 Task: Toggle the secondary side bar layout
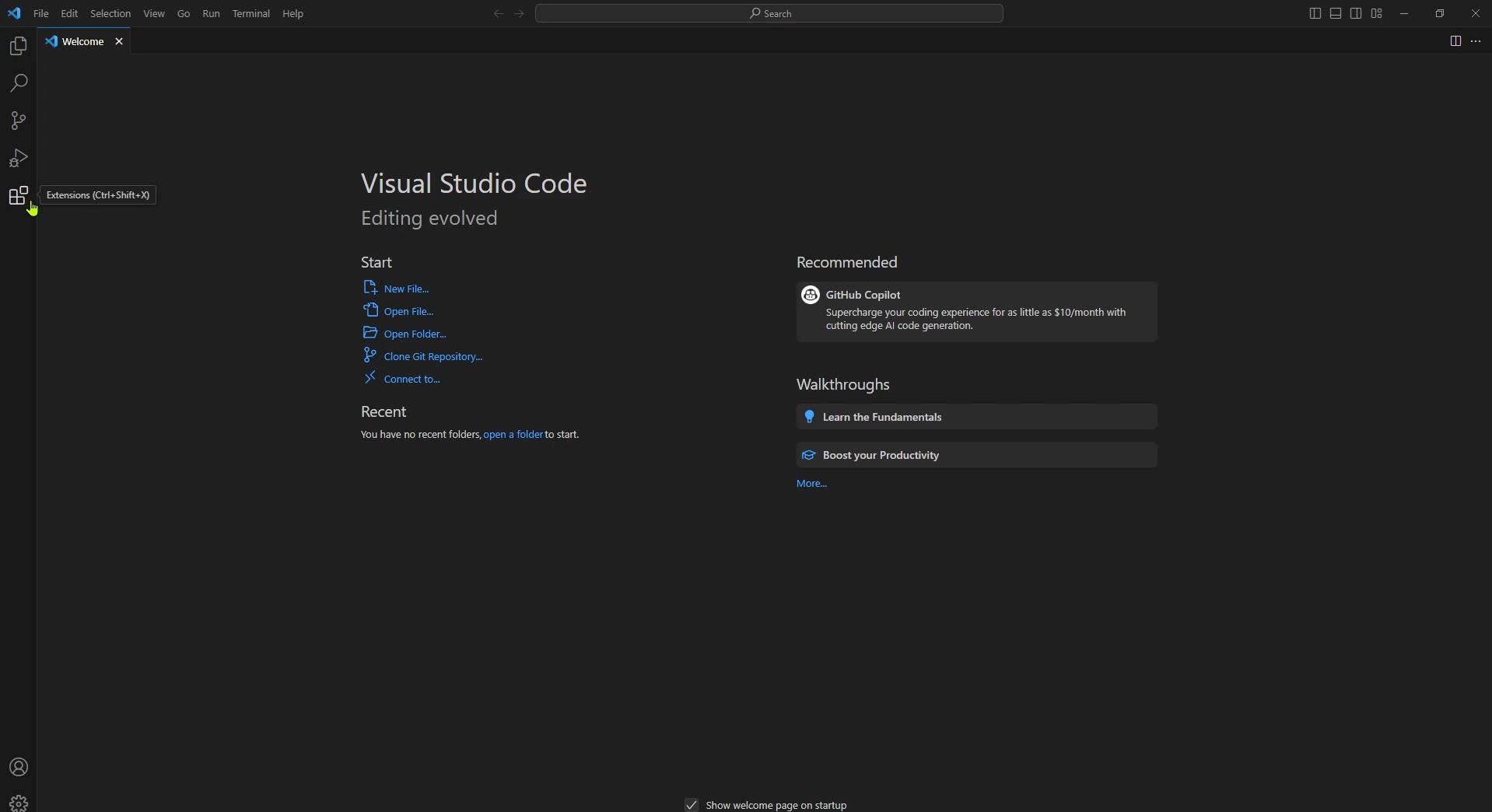[x=1357, y=14]
